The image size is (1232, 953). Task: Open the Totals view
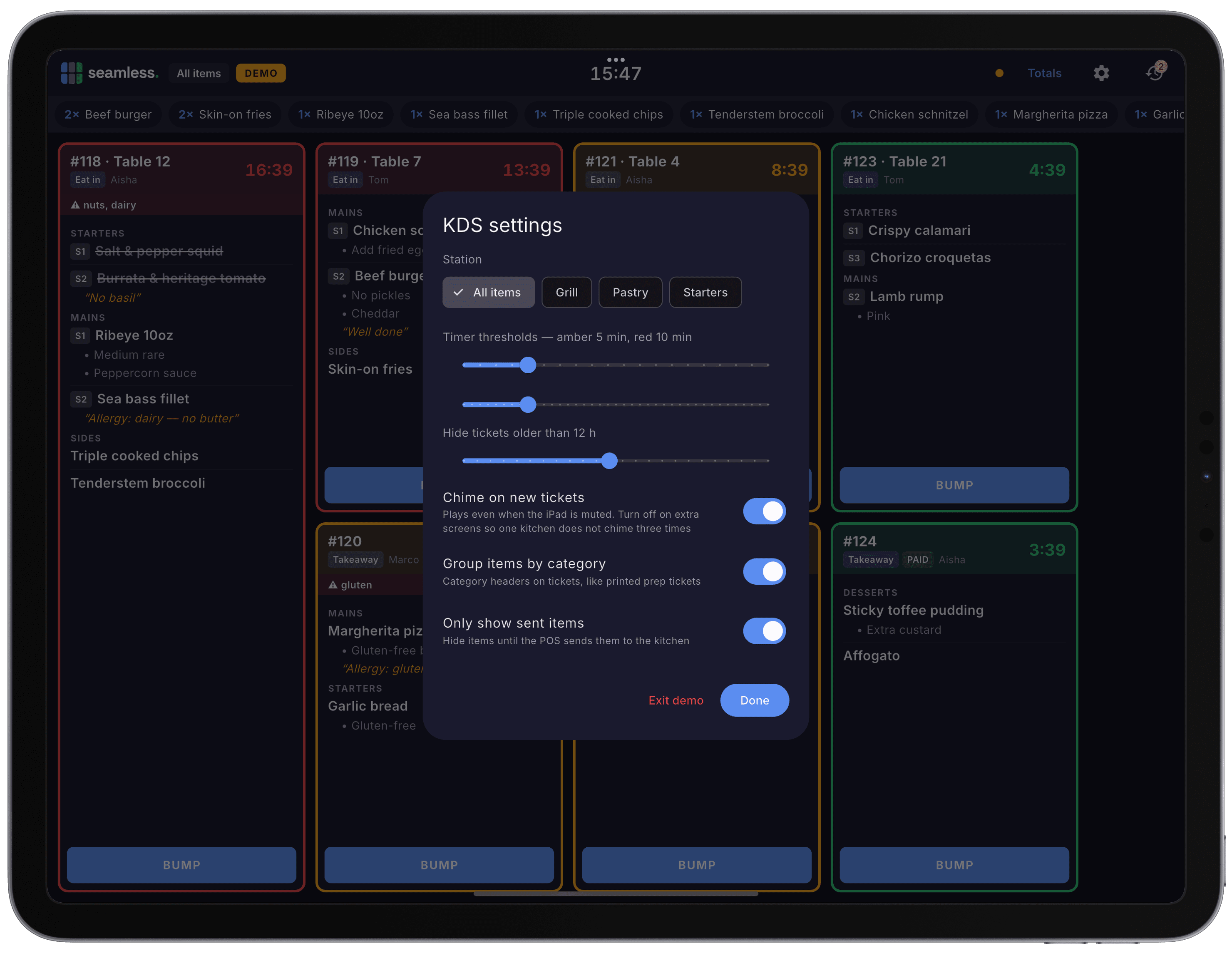(x=1044, y=73)
